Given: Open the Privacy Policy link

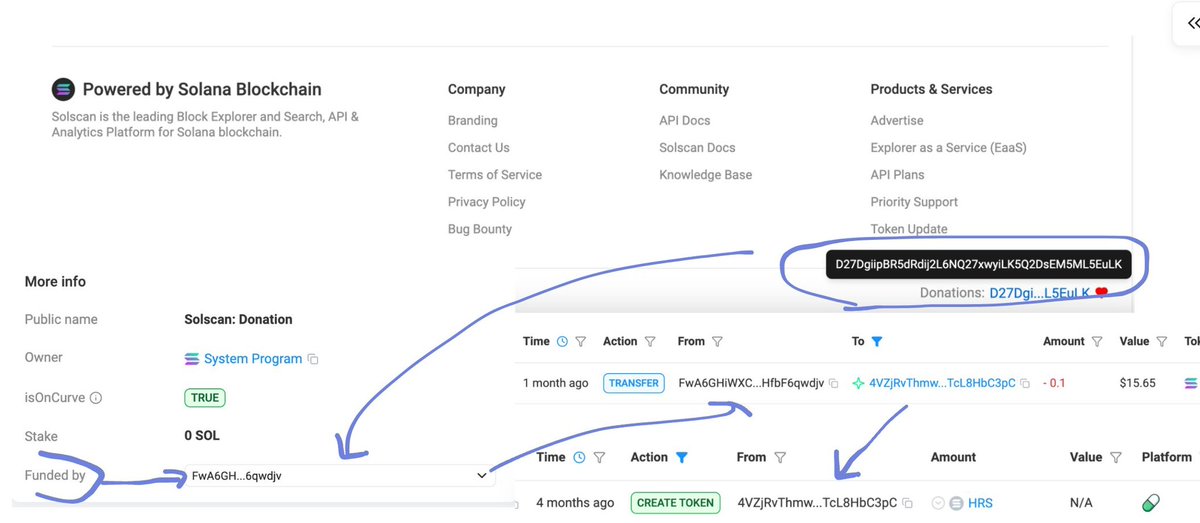Looking at the screenshot, I should coord(488,202).
